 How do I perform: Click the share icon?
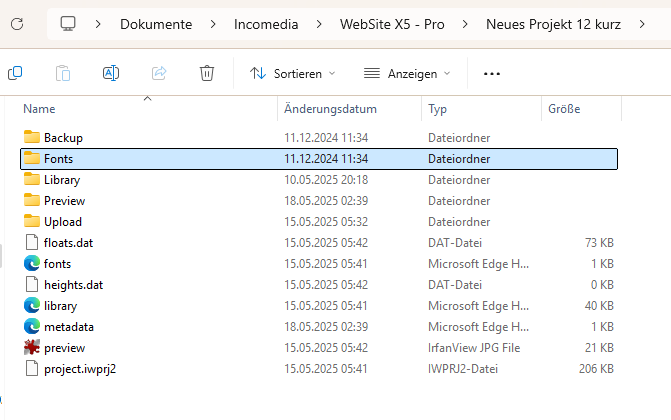coord(159,73)
